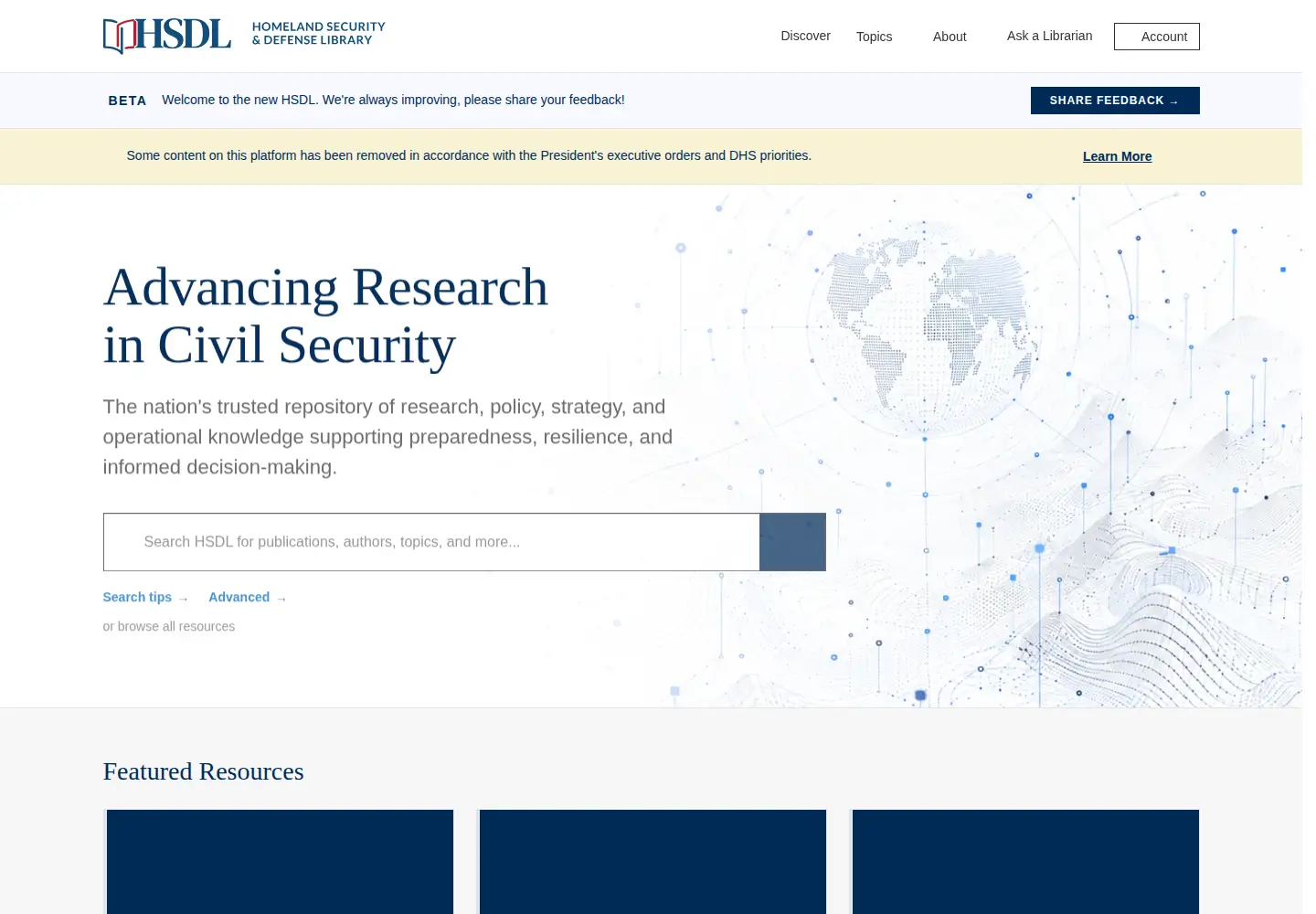Viewport: 1316px width, 914px height.
Task: Open the Discover menu
Action: (805, 36)
